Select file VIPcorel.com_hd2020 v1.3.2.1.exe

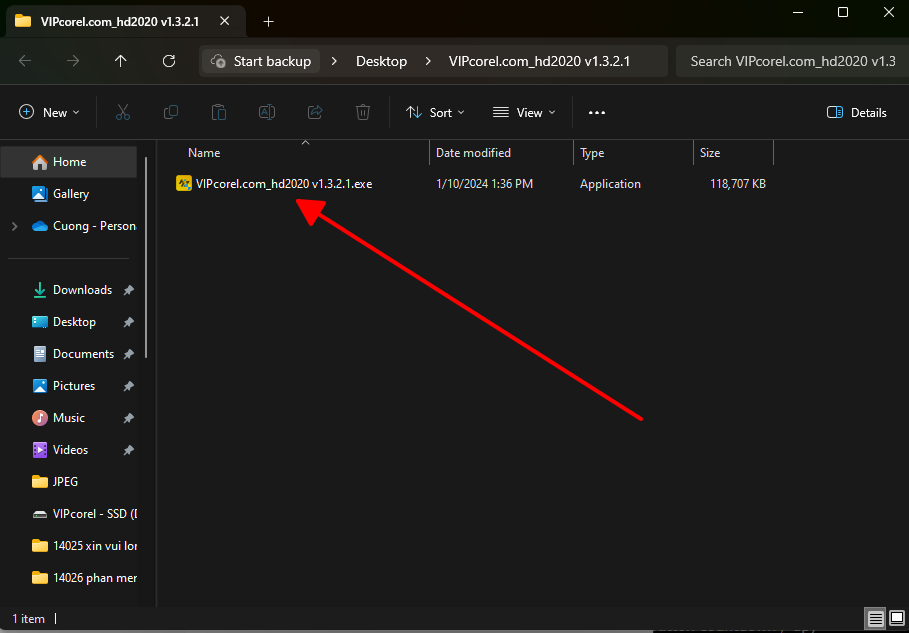284,184
